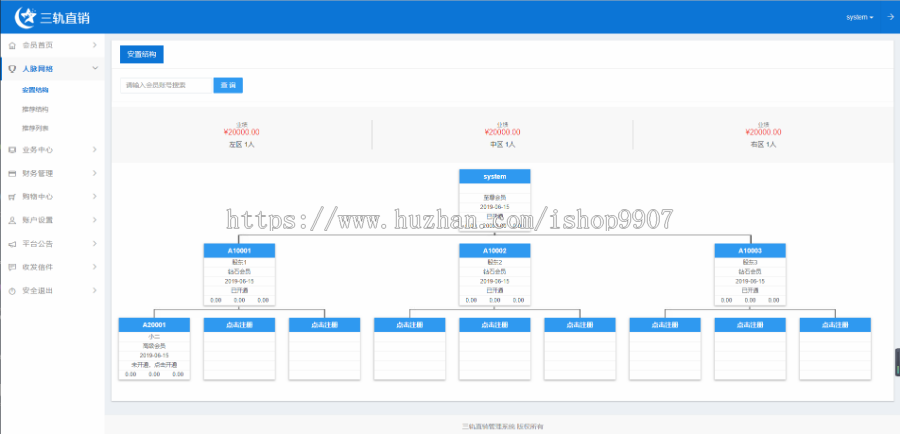The height and width of the screenshot is (434, 900).
Task: Click the message icon beside 收发信件
Action: pyautogui.click(x=12, y=267)
